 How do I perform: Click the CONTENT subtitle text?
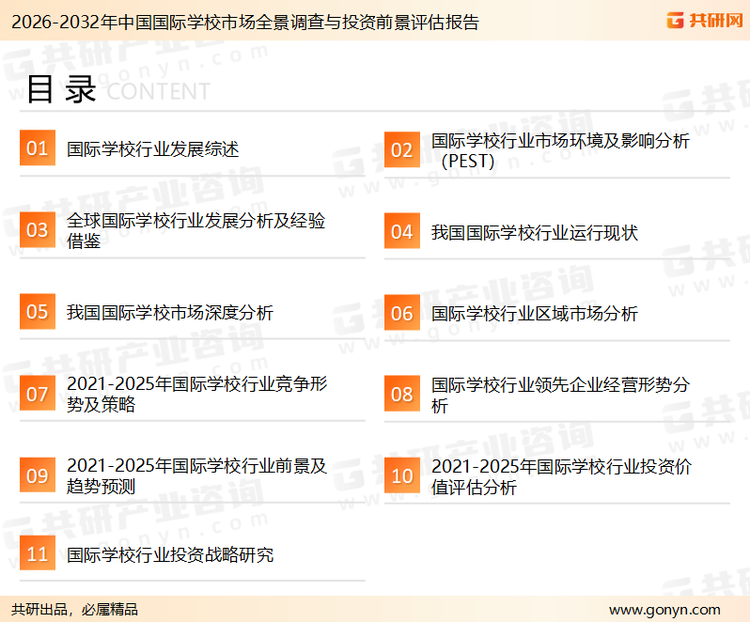click(x=158, y=91)
